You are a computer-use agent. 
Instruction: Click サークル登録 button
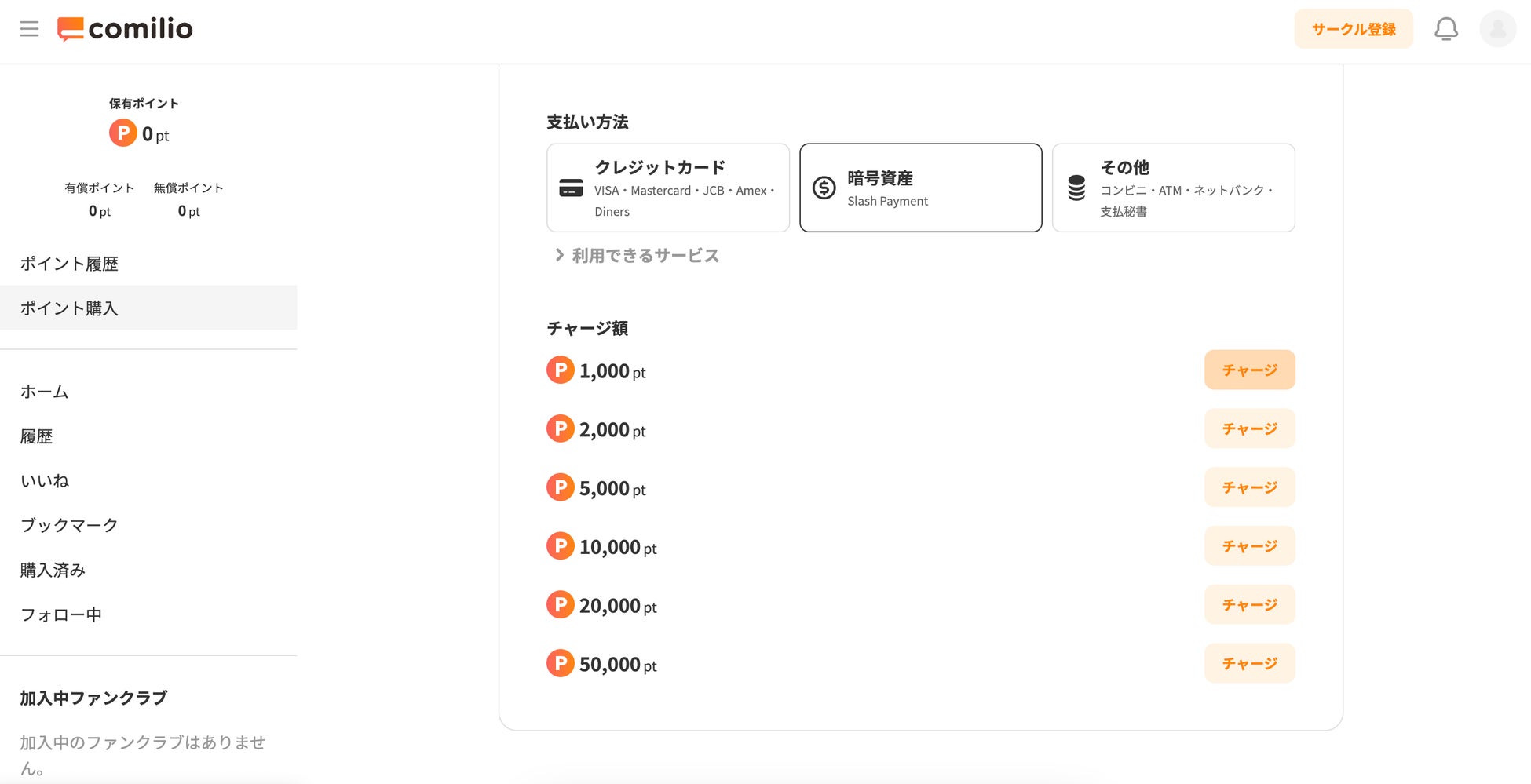[x=1353, y=29]
